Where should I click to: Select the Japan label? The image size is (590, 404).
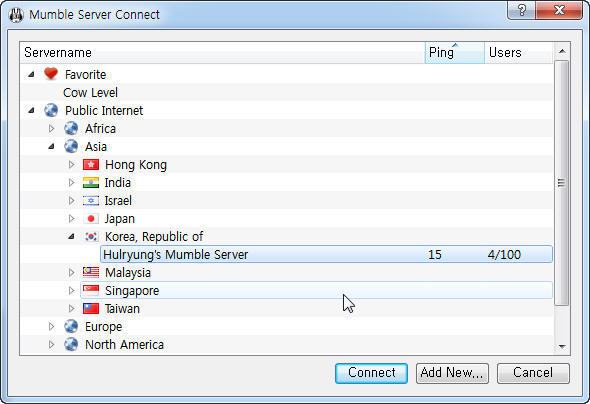point(119,219)
